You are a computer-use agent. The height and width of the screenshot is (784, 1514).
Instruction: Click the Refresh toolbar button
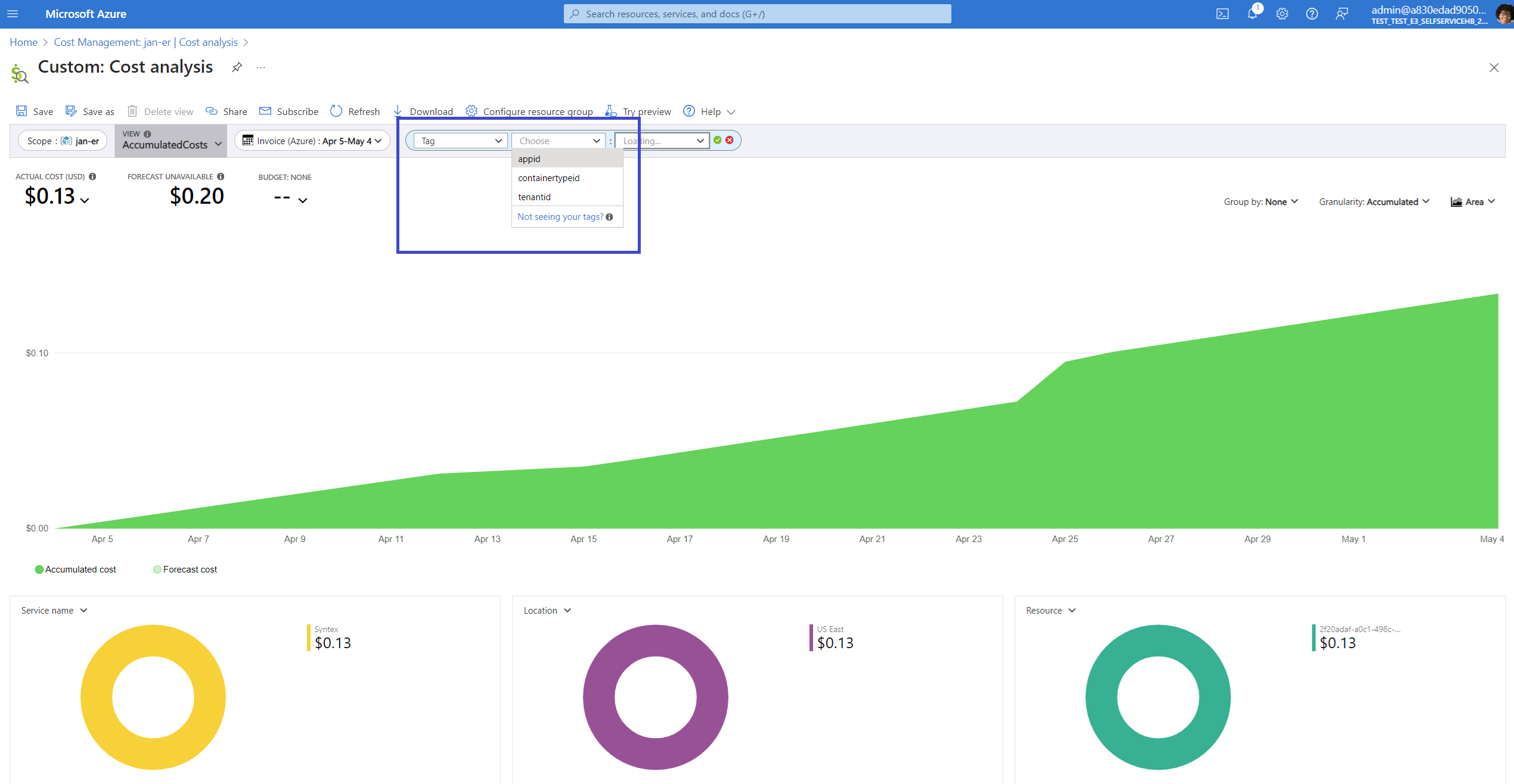coord(355,111)
